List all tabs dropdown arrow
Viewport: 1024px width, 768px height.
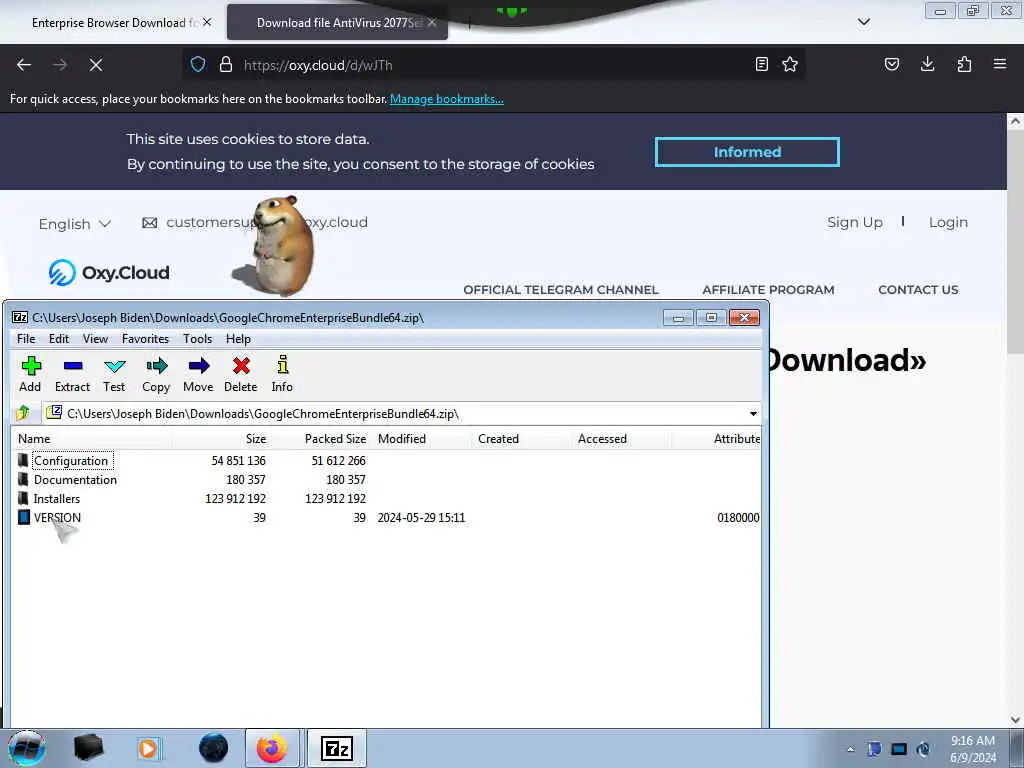click(863, 22)
